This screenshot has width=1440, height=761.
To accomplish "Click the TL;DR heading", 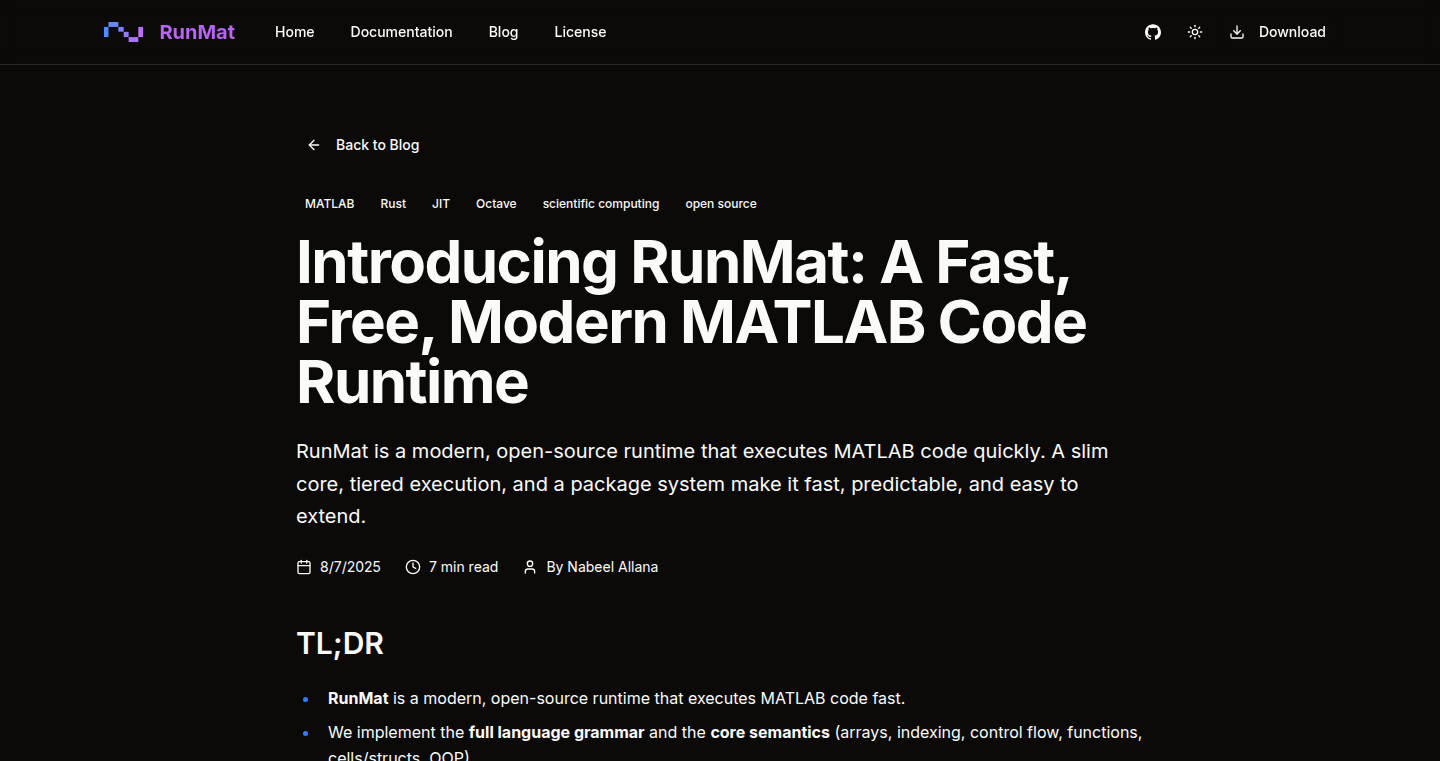I will (x=340, y=643).
